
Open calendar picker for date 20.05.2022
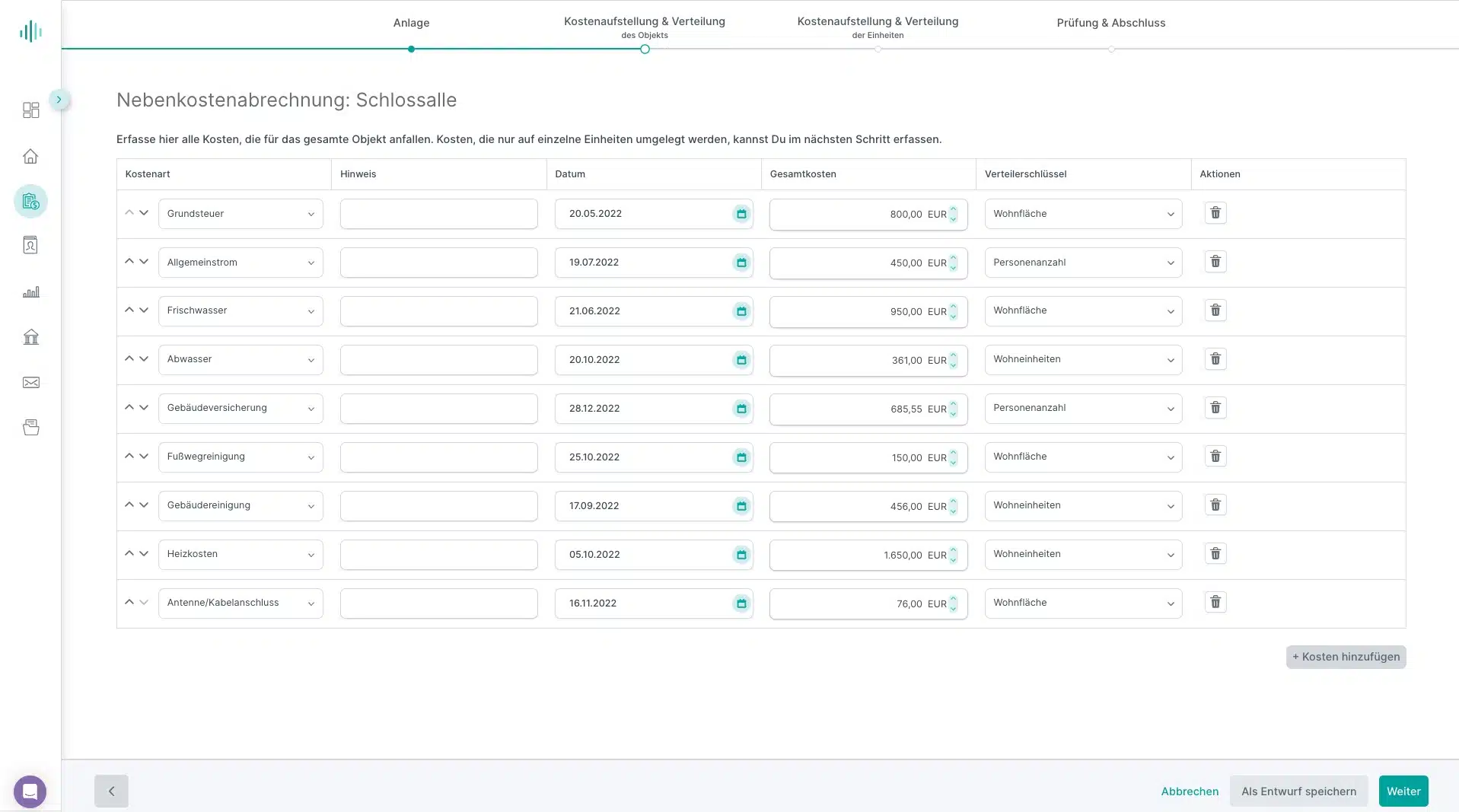[x=741, y=214]
